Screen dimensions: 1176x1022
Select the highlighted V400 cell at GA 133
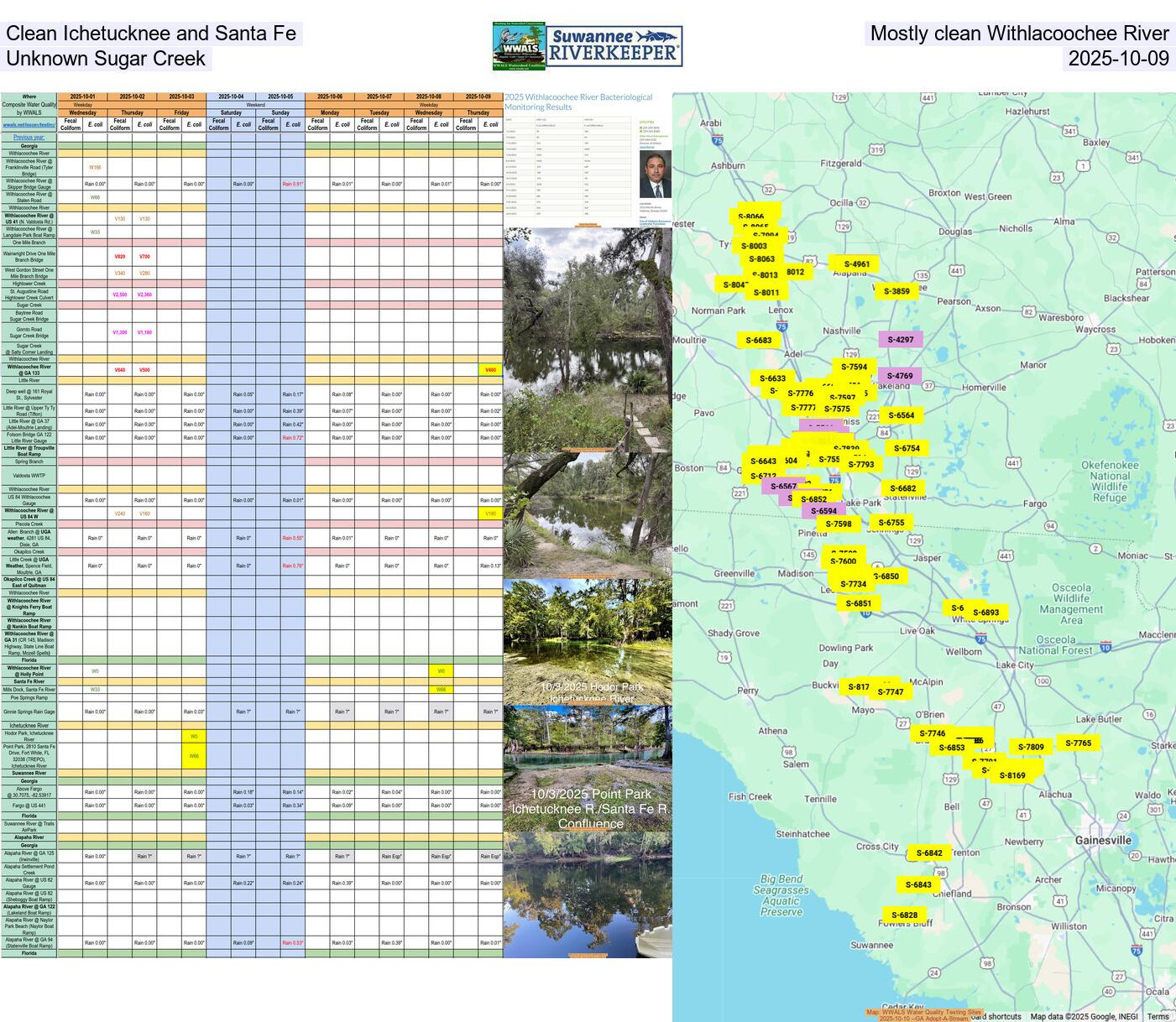pyautogui.click(x=490, y=370)
